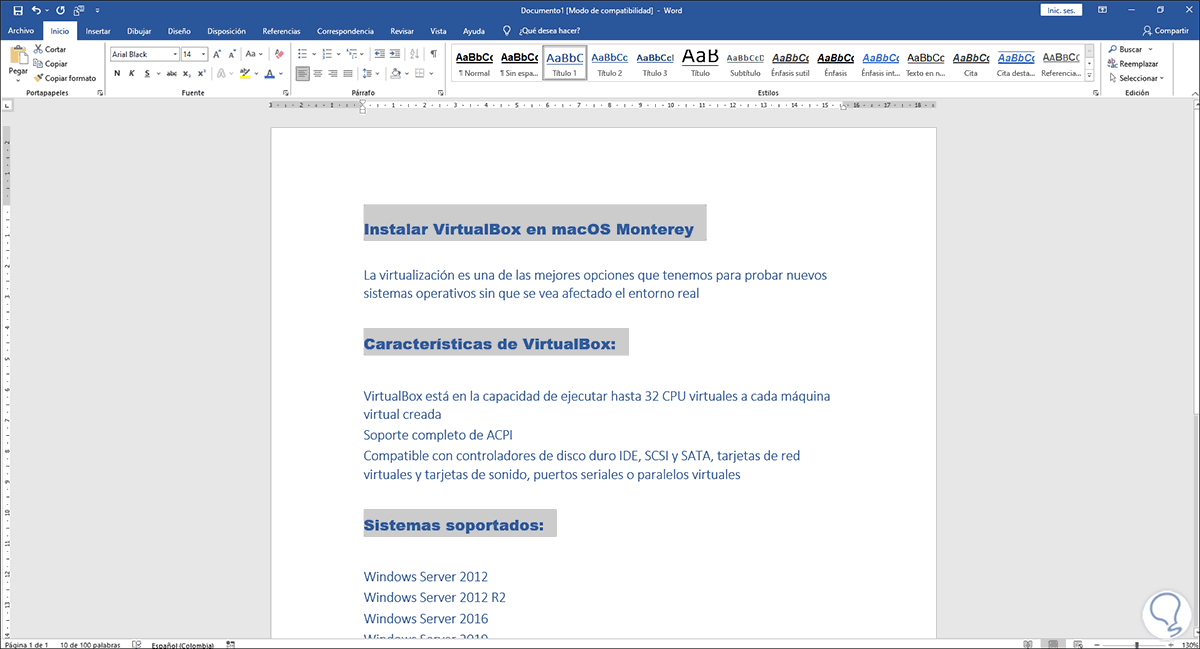Expand the Seleccionar dropdown
The image size is (1200, 649).
1160,78
